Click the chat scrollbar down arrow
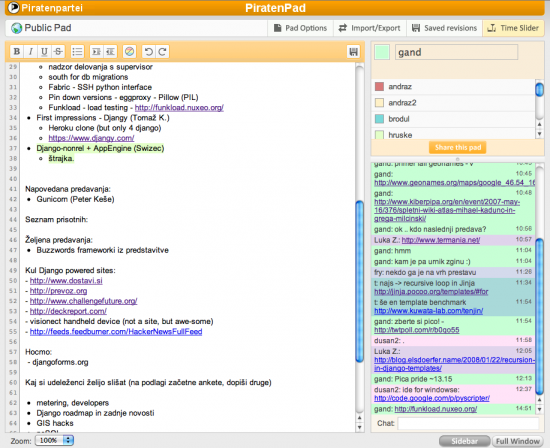The height and width of the screenshot is (448, 550). (539, 409)
